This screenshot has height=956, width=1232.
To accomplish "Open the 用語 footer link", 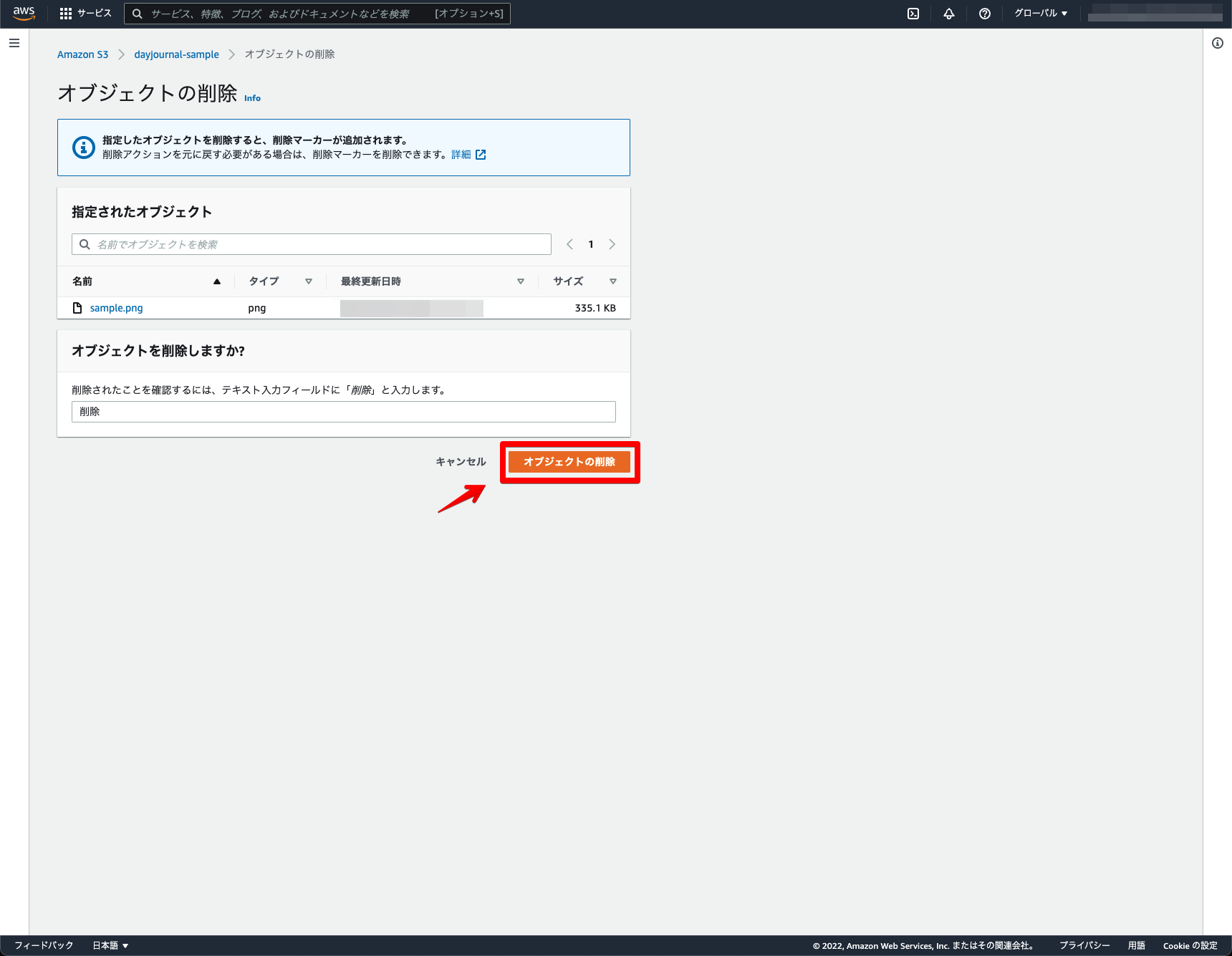I will 1136,945.
